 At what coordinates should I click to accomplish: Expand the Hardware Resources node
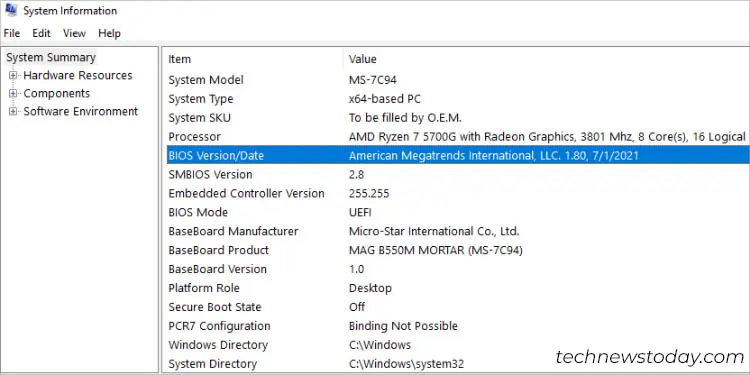tap(13, 76)
